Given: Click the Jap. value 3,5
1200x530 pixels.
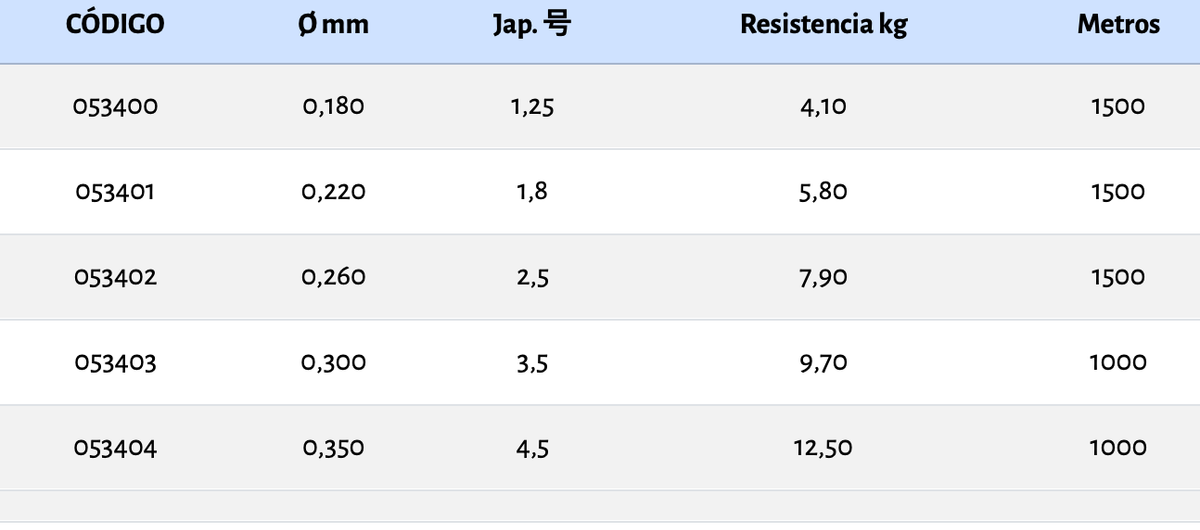Looking at the screenshot, I should coord(532,362).
